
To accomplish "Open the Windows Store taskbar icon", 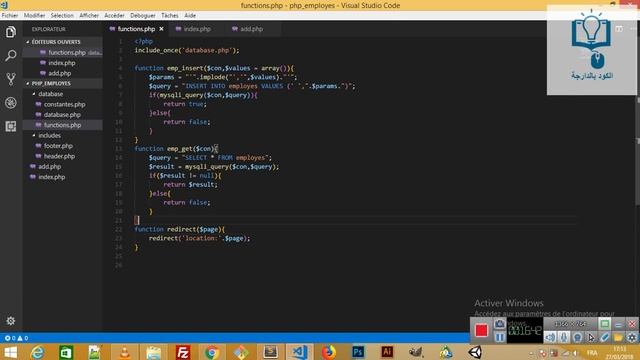I will [66, 352].
